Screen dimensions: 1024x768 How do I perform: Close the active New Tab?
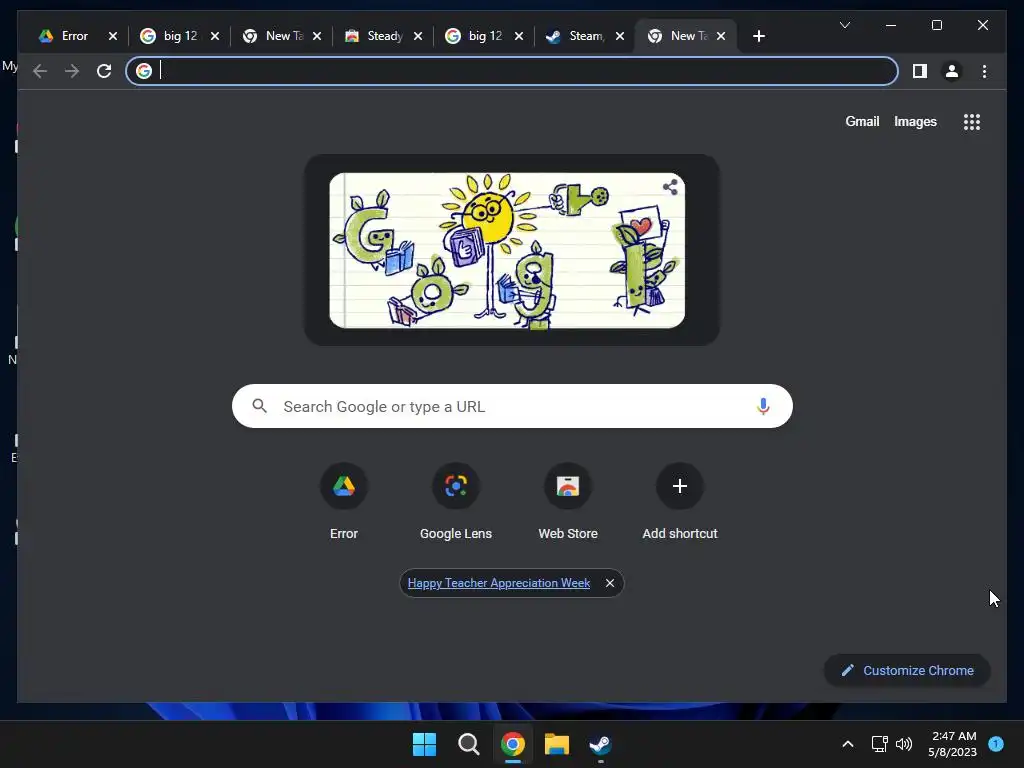[721, 36]
